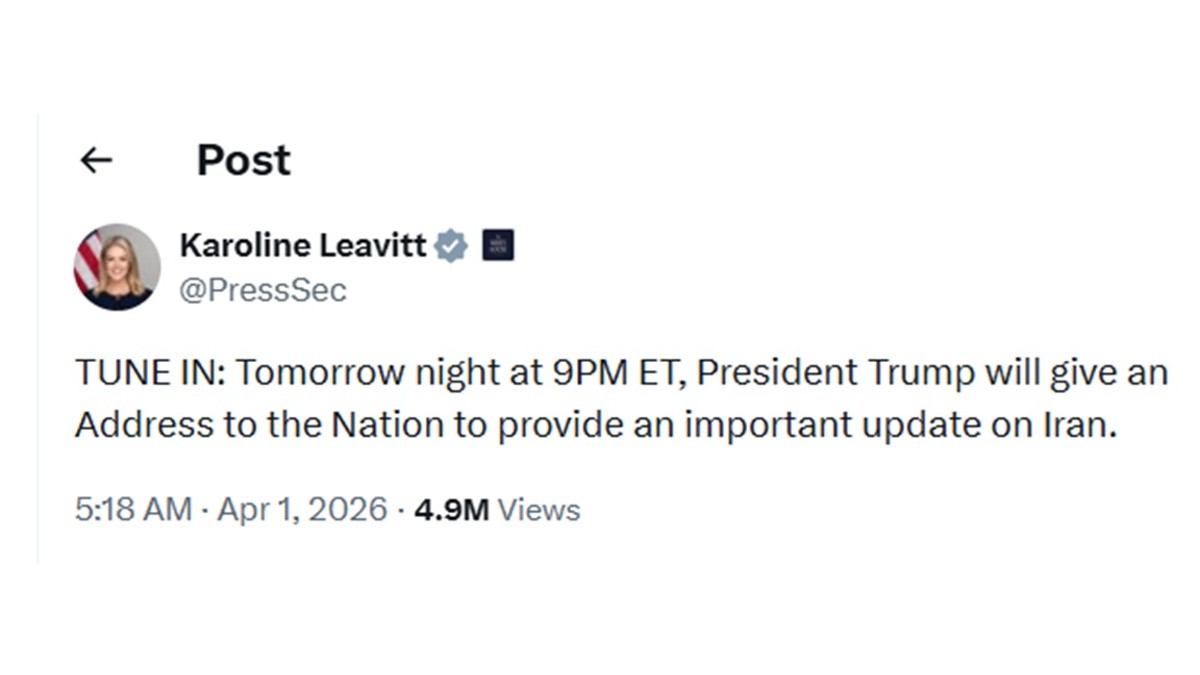This screenshot has width=1200, height=675.
Task: Click the "Post" page heading
Action: tap(243, 160)
